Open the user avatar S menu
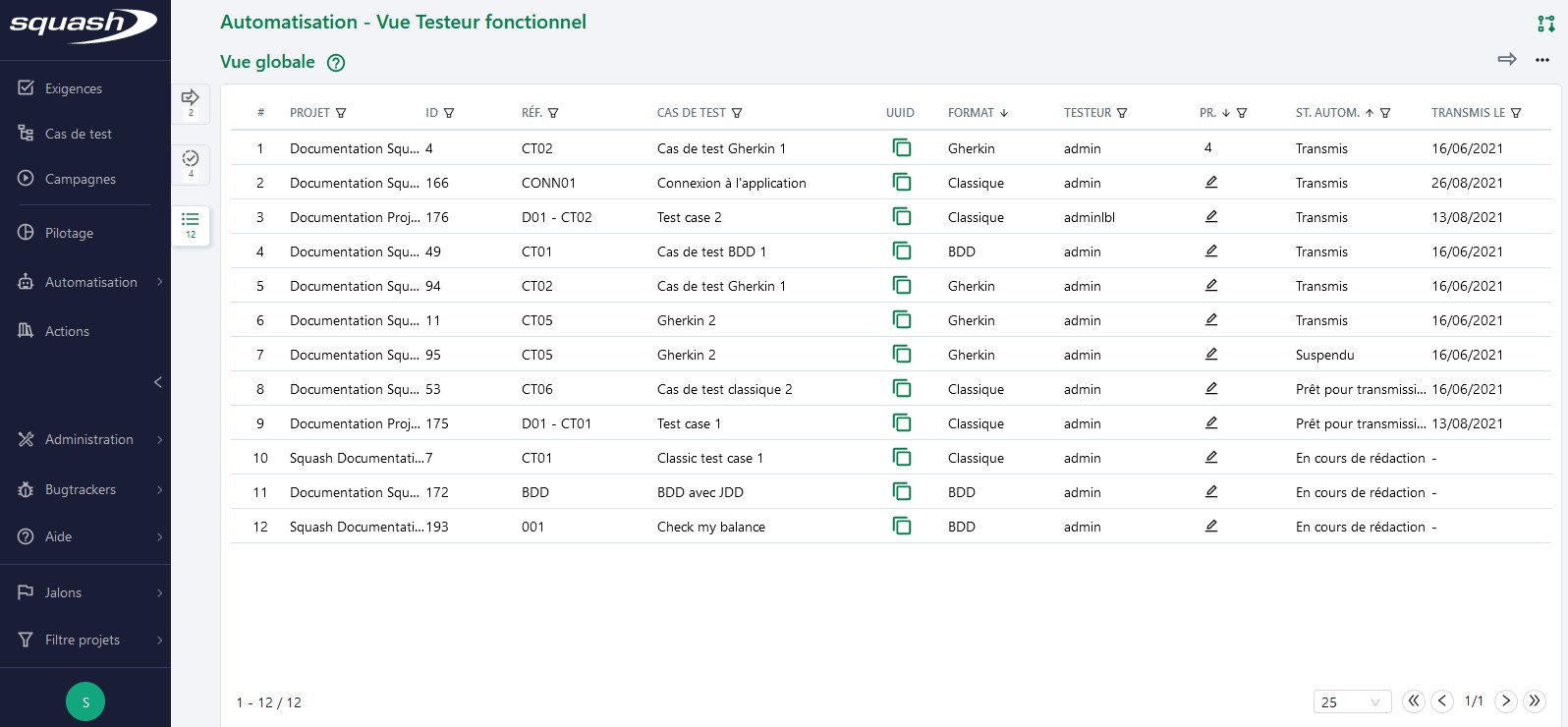This screenshot has height=727, width=1568. pyautogui.click(x=85, y=701)
